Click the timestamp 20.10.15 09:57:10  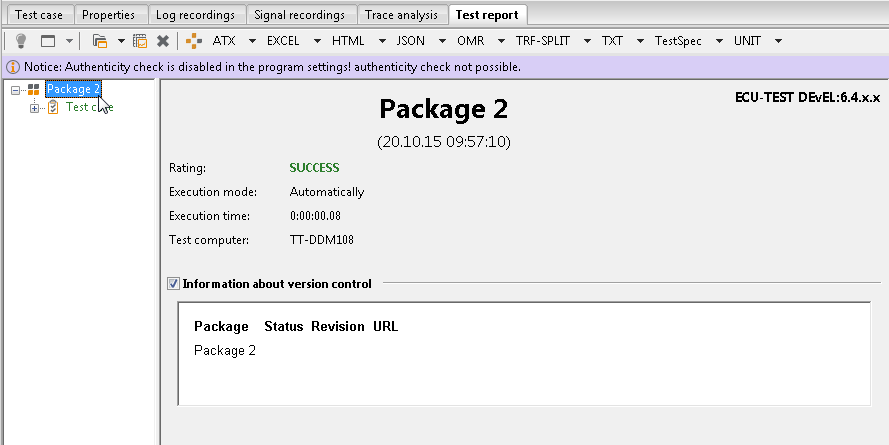pyautogui.click(x=444, y=142)
